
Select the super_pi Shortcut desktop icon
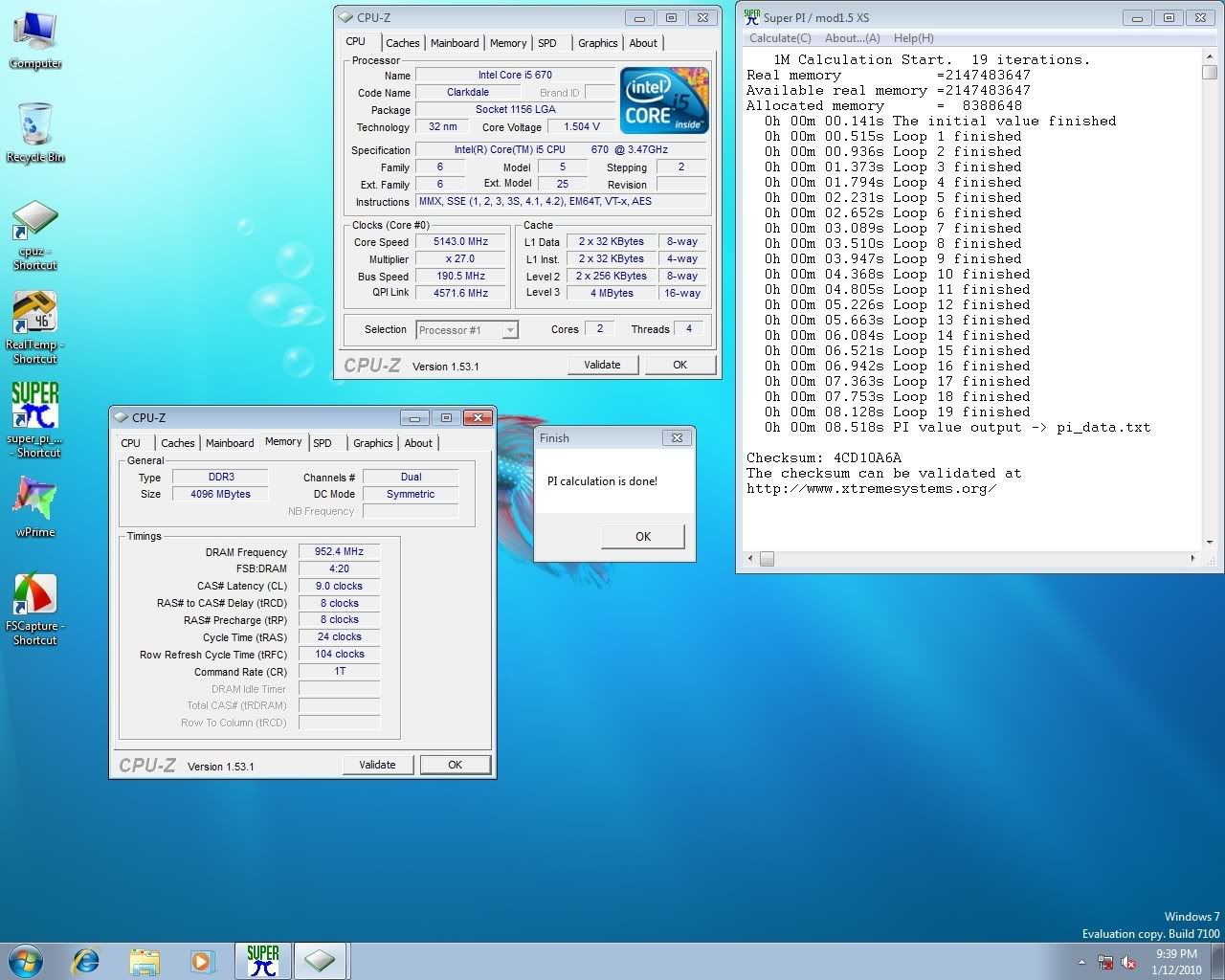click(x=35, y=419)
